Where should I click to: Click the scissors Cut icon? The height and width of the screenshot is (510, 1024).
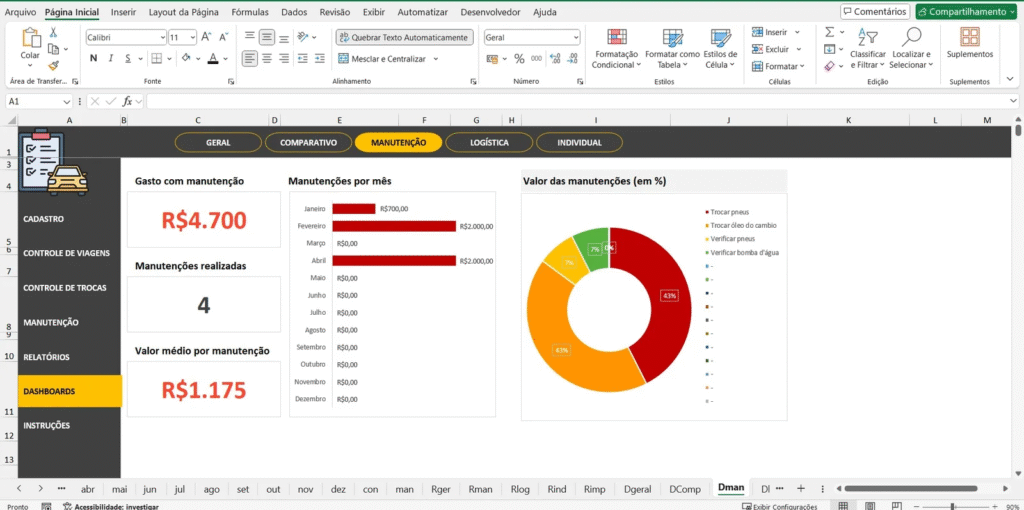click(53, 33)
